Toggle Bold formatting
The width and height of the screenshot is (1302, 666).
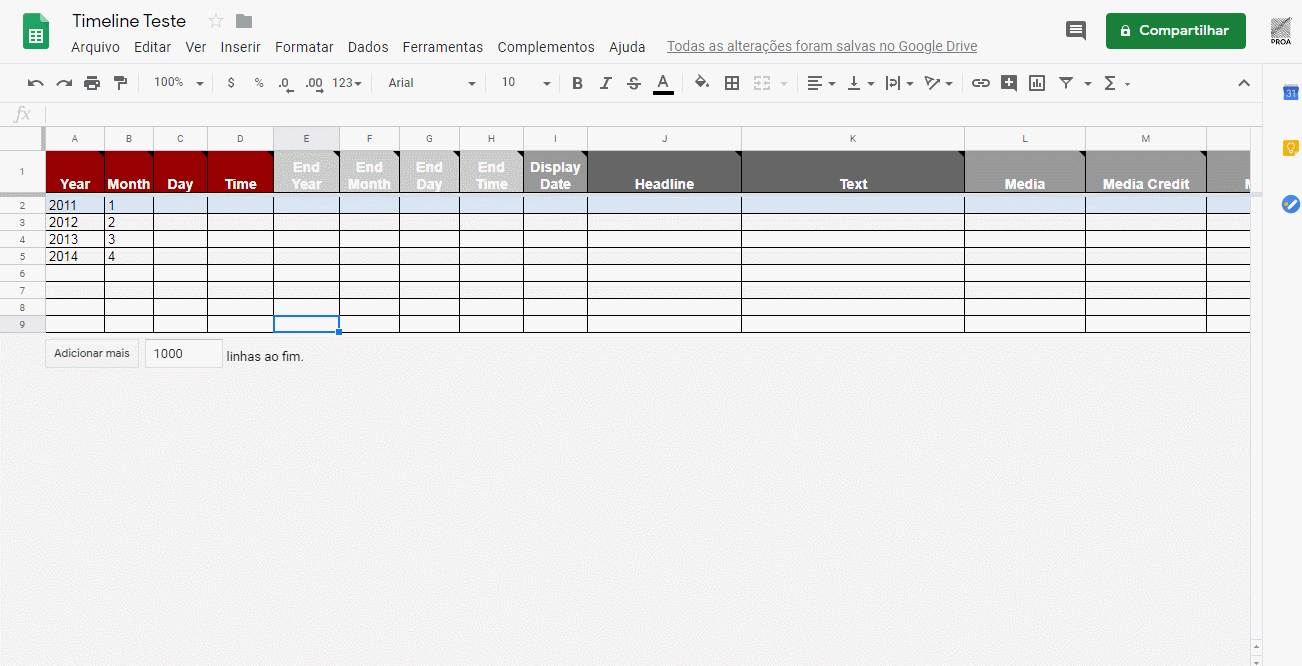577,83
